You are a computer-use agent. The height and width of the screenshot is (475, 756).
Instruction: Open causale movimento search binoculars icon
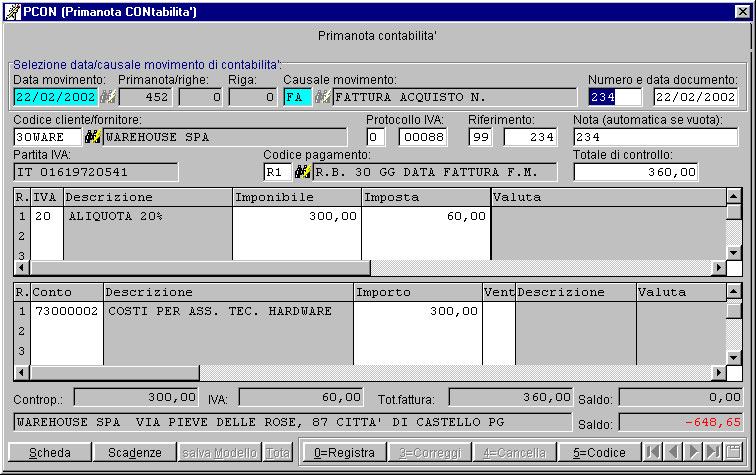tap(322, 97)
